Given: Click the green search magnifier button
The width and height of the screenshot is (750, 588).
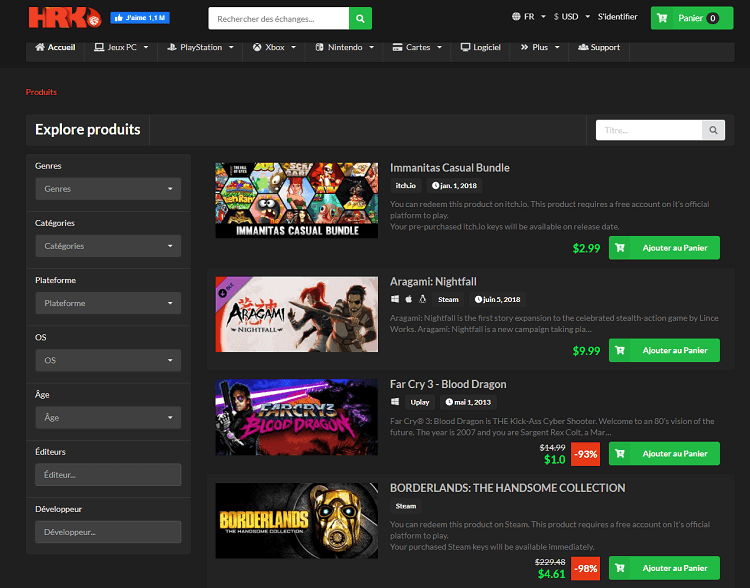Looking at the screenshot, I should pyautogui.click(x=360, y=18).
